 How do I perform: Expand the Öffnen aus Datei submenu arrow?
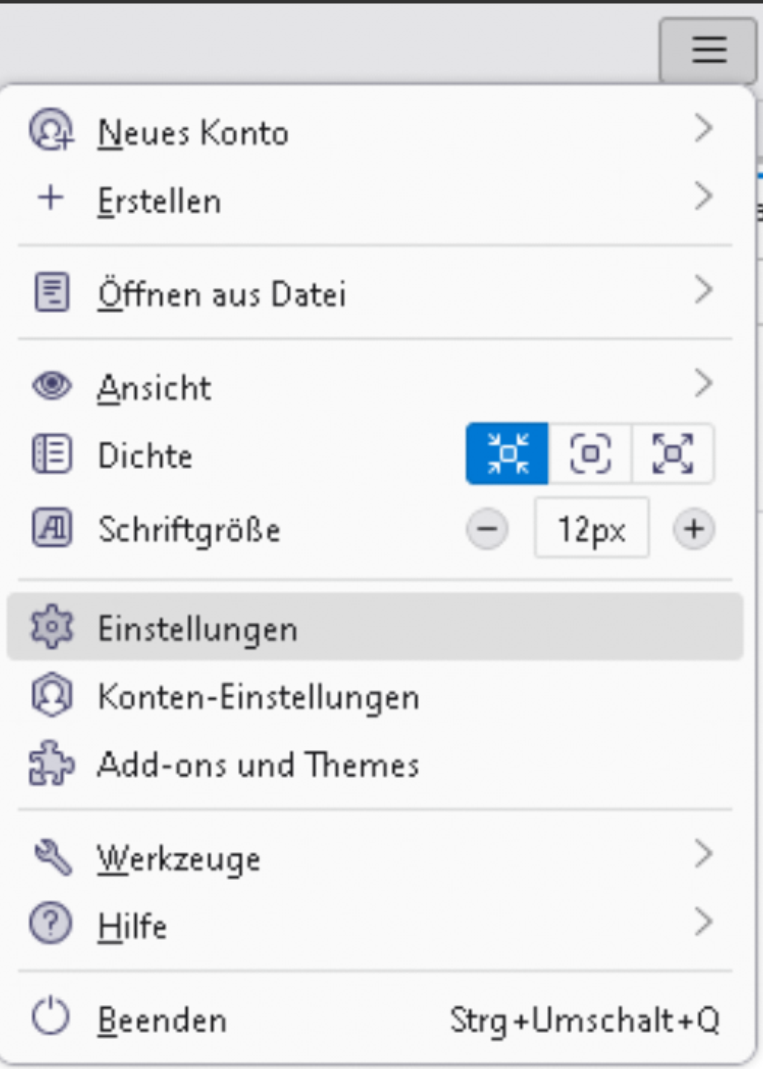pos(704,292)
